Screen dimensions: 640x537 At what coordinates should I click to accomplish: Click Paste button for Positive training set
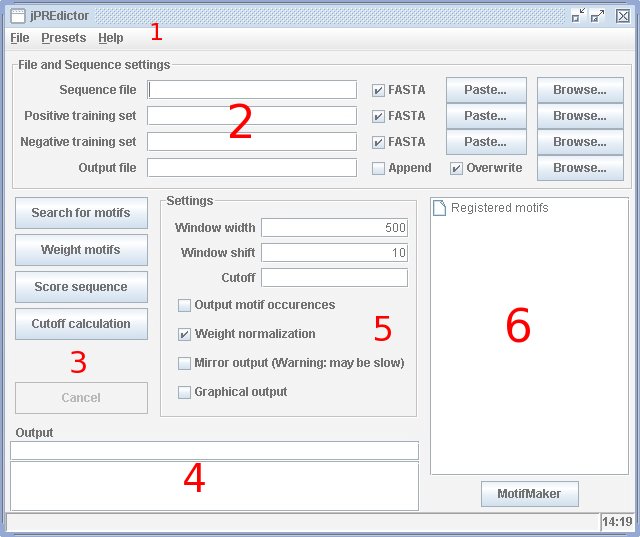[486, 116]
